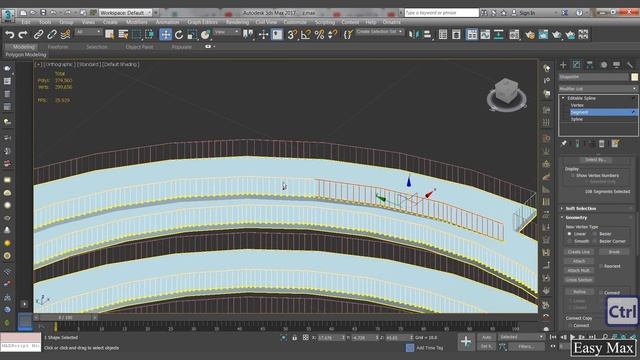Click the keyword search field

[441, 13]
